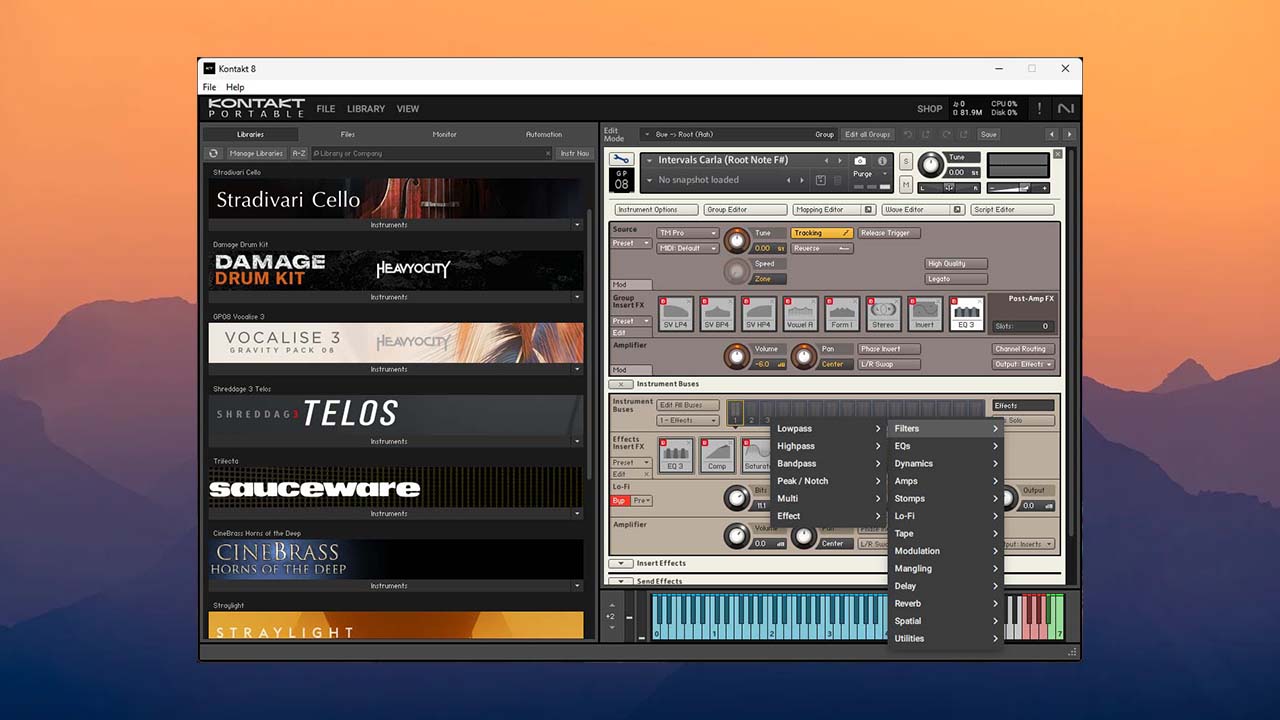Screen dimensions: 1280x720
Task: Open Instrument Options
Action: [x=658, y=209]
